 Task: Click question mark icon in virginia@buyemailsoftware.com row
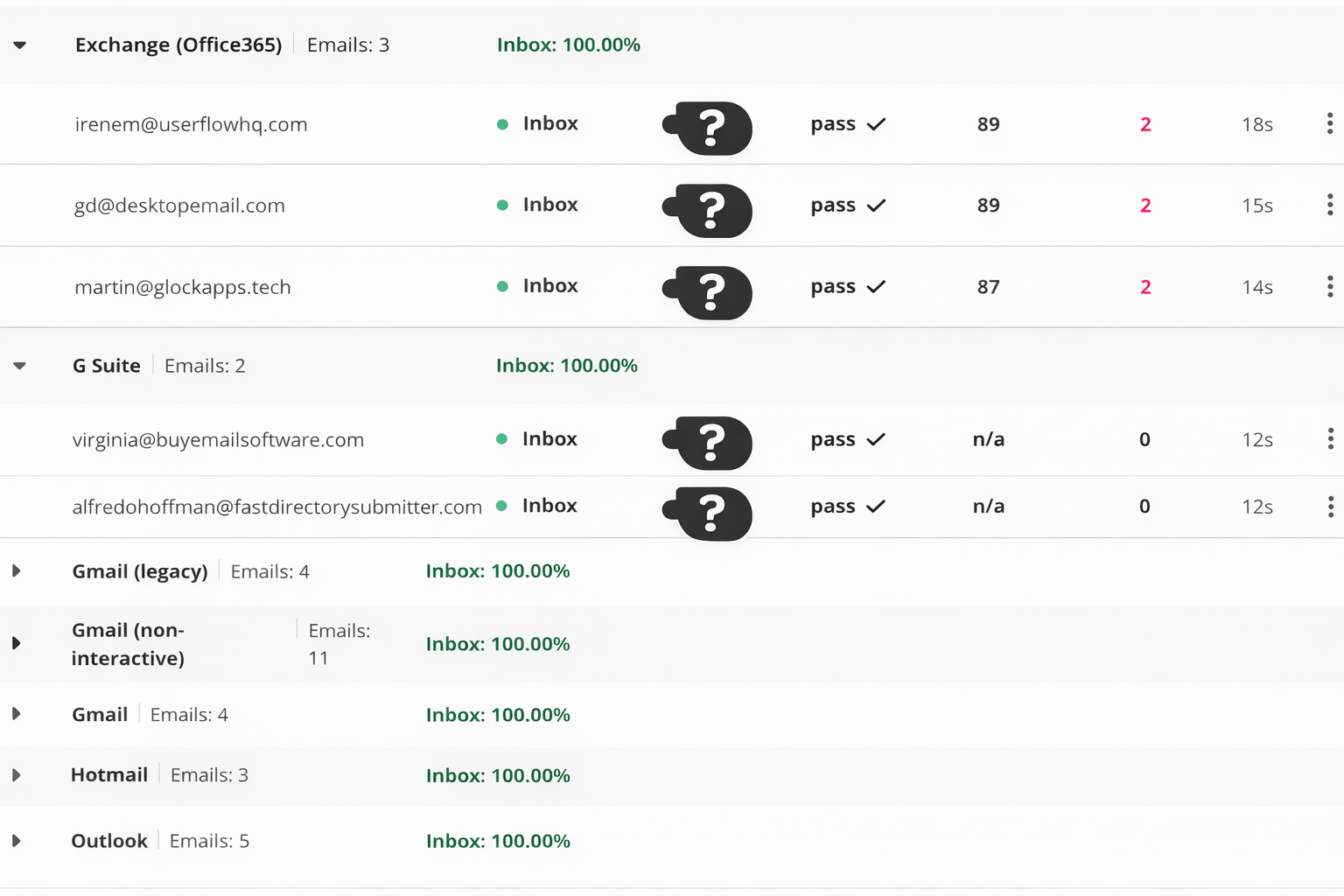tap(712, 443)
